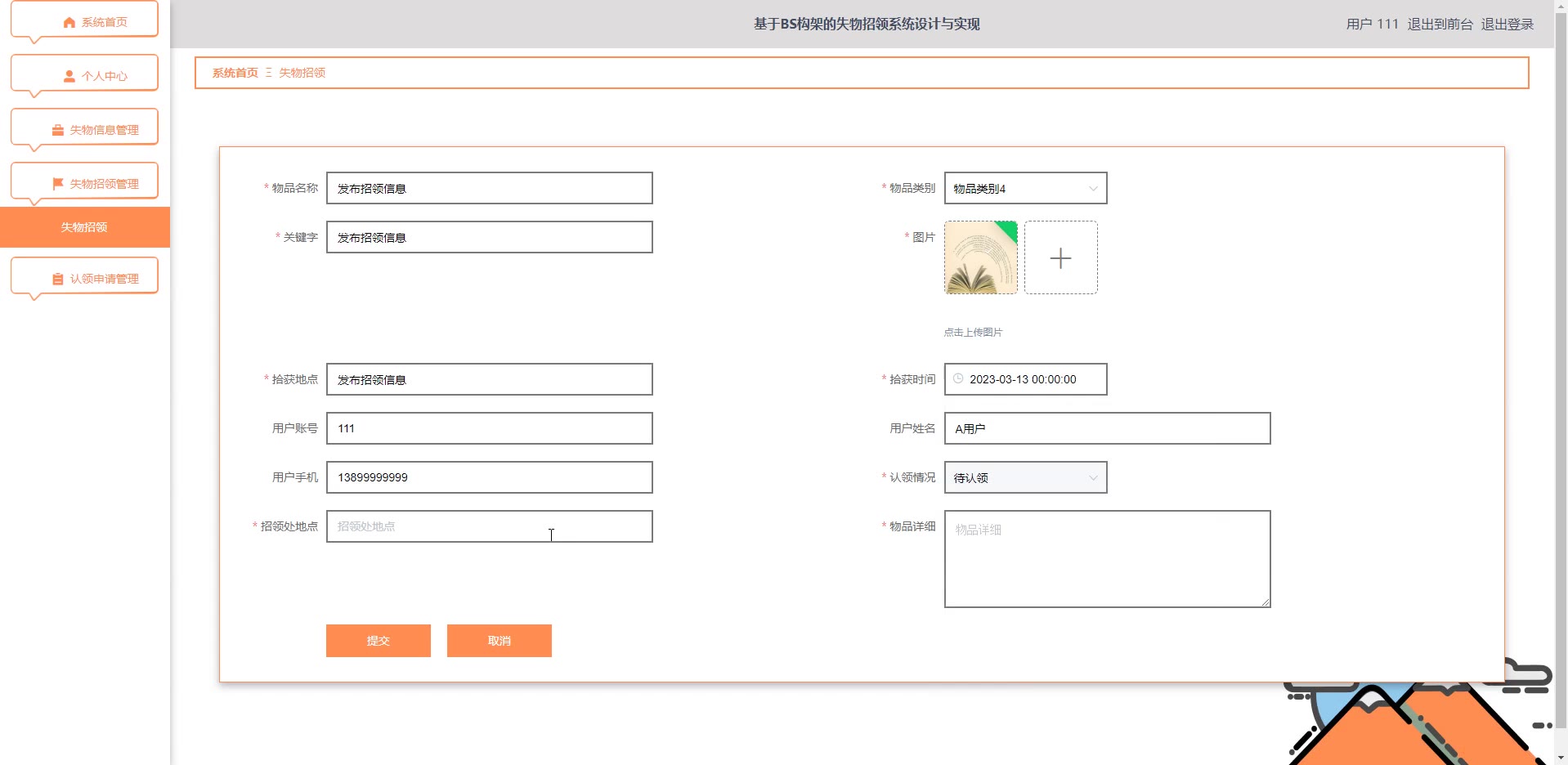This screenshot has width=1568, height=765.
Task: Click the 物品类别 dropdown arrow
Action: (x=1093, y=189)
